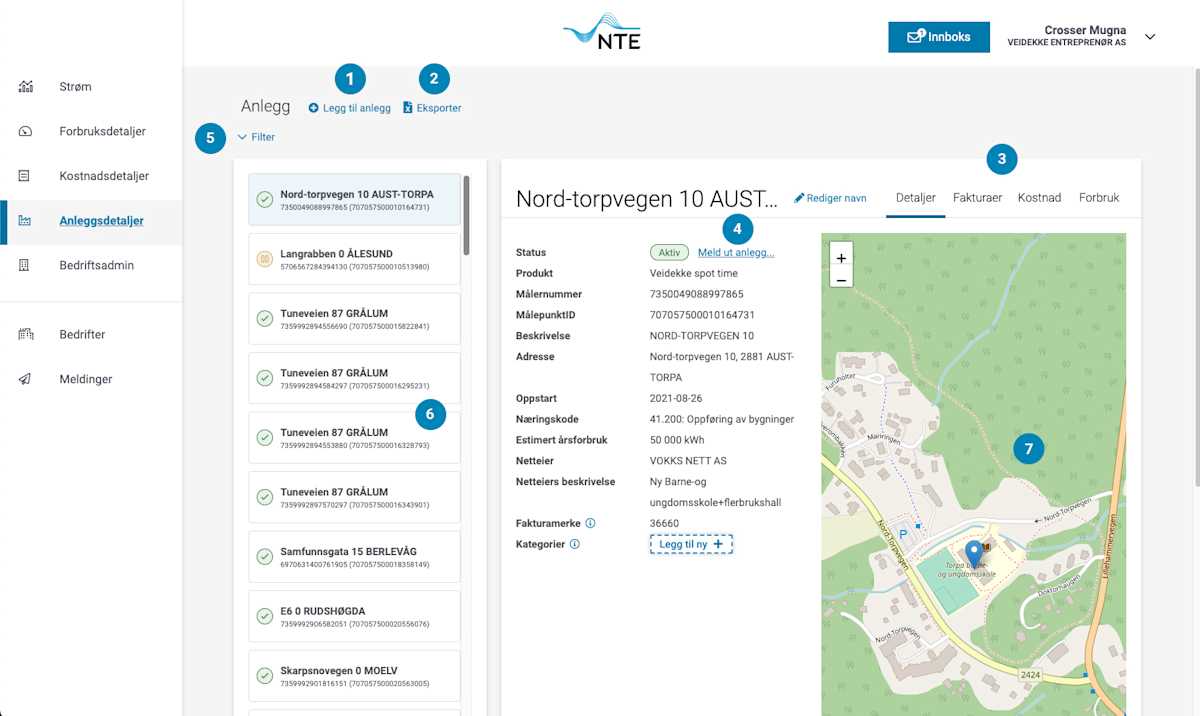Open the Kostnad tab
1200x716 pixels.
coord(1039,198)
